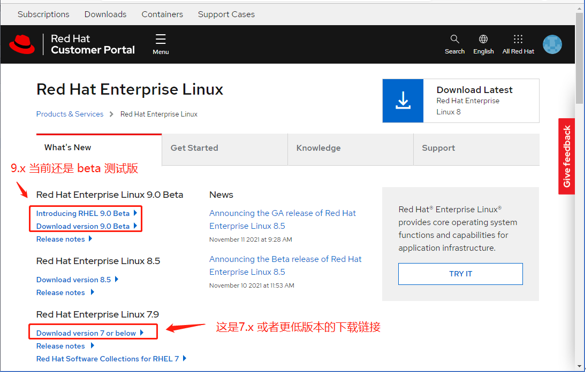Image resolution: width=586 pixels, height=374 pixels.
Task: Click the scrollbar down arrow
Action: (580, 366)
